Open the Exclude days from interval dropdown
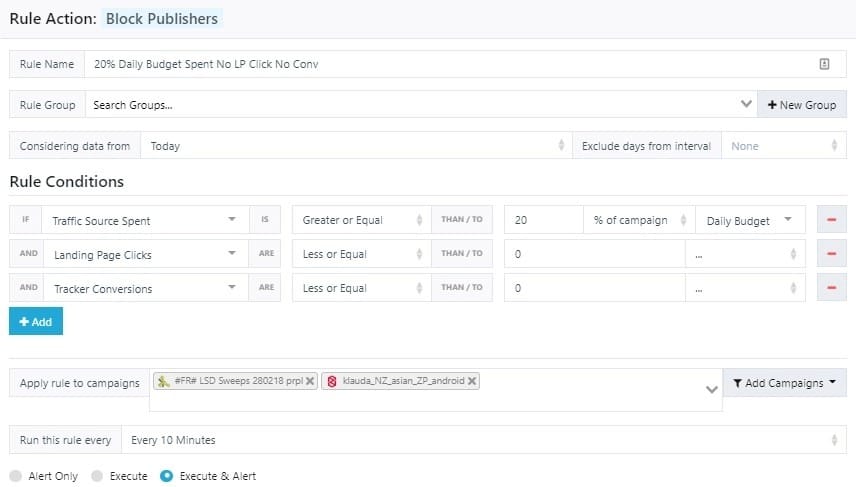The width and height of the screenshot is (856, 487). (x=783, y=146)
